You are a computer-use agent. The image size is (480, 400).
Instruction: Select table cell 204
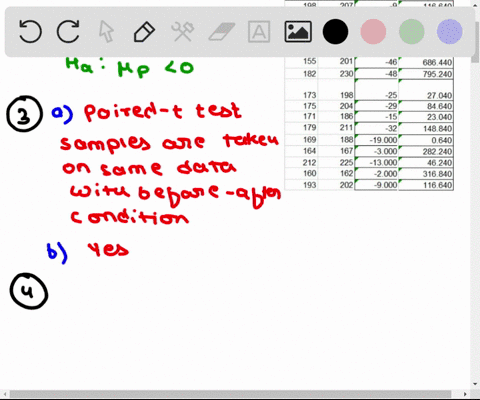[x=336, y=106]
